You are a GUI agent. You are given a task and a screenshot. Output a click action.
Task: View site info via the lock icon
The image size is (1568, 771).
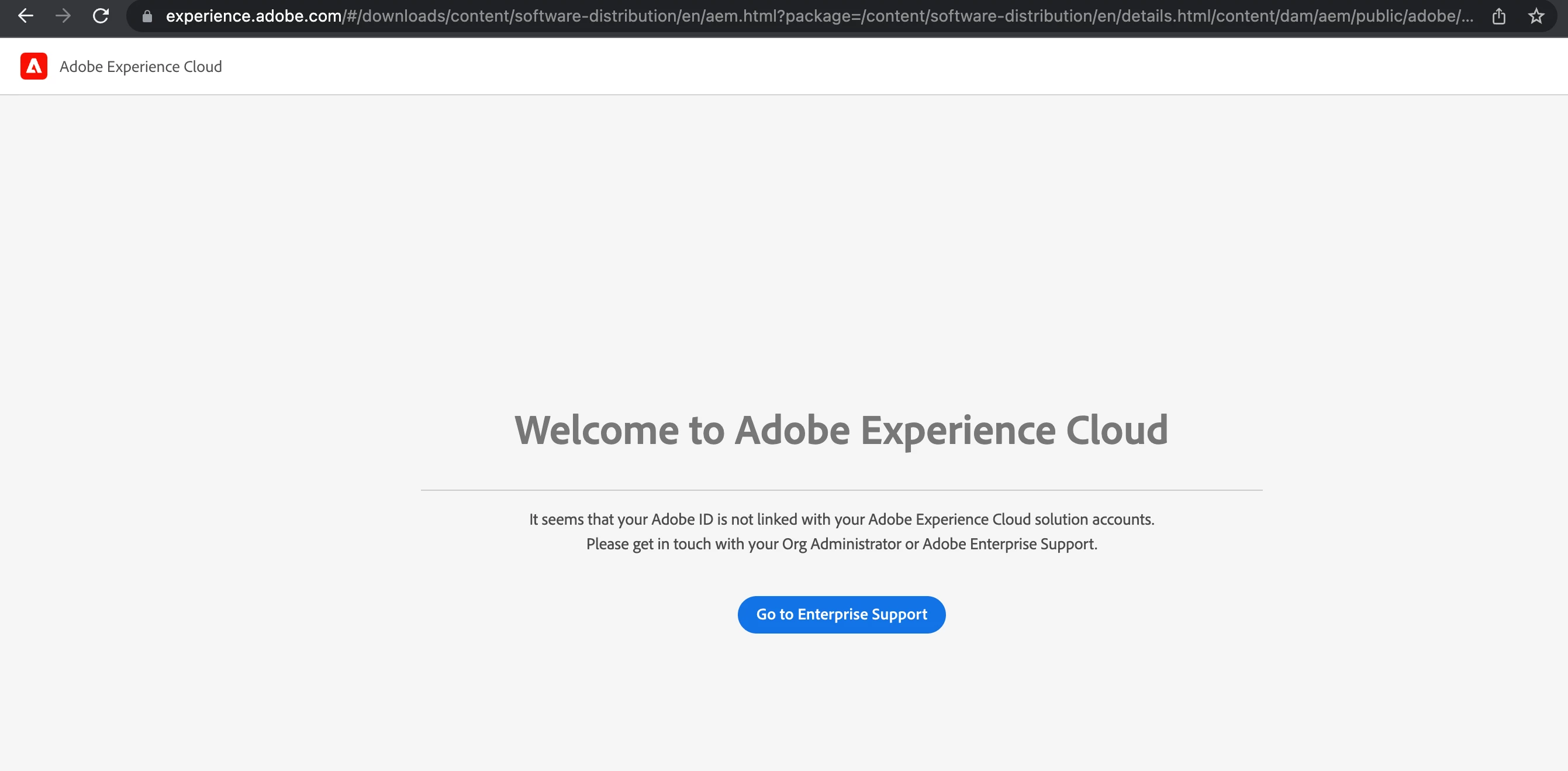[147, 16]
